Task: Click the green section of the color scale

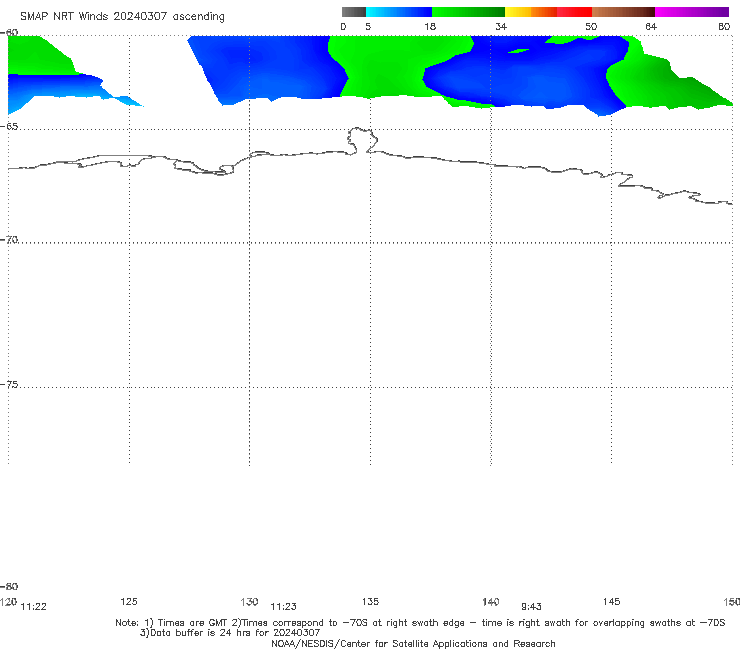Action: [468, 12]
